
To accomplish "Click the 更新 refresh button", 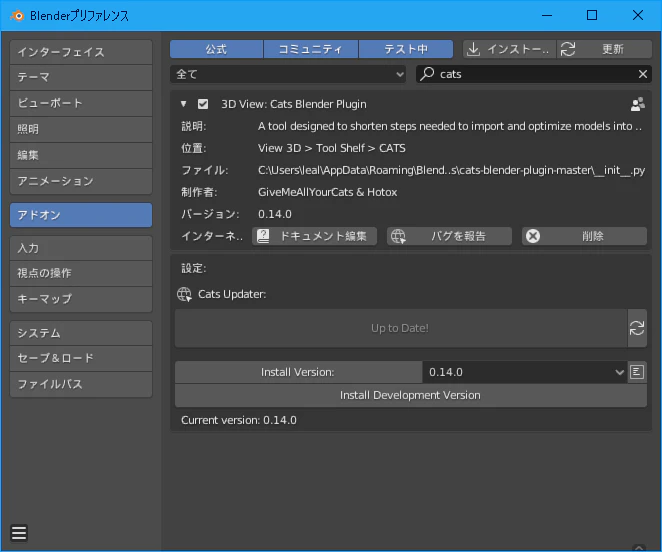I will click(605, 49).
